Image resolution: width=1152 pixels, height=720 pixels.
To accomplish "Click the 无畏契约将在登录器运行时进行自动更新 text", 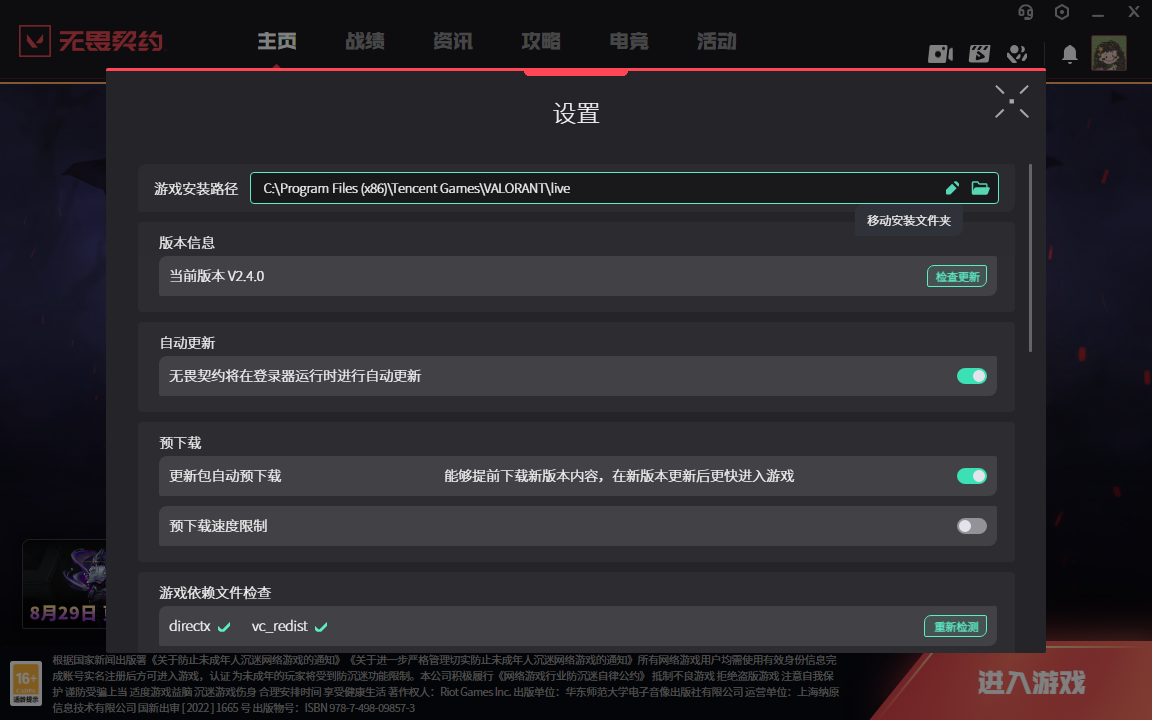I will [295, 376].
